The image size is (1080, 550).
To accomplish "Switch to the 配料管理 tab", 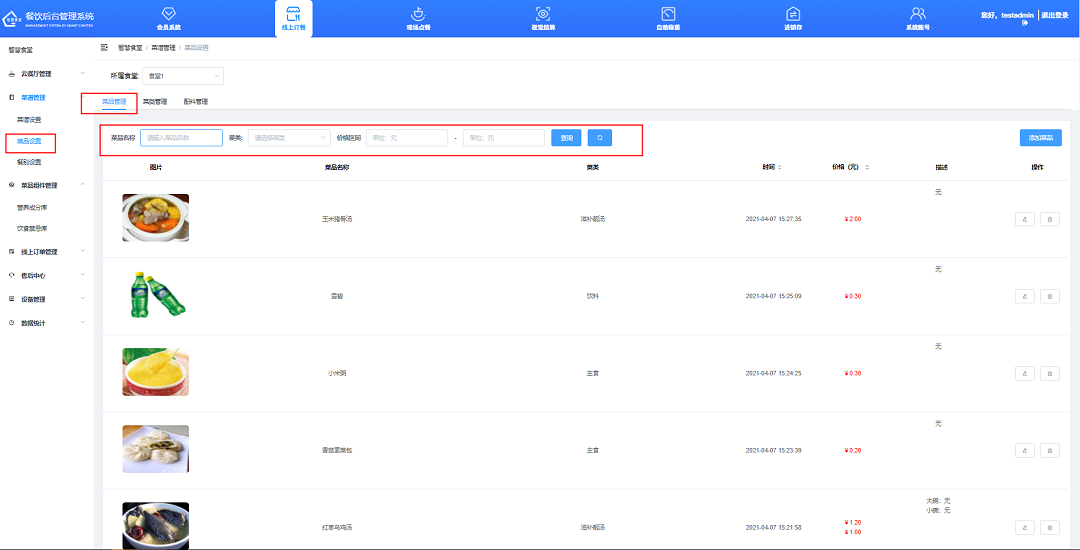I will 196,102.
